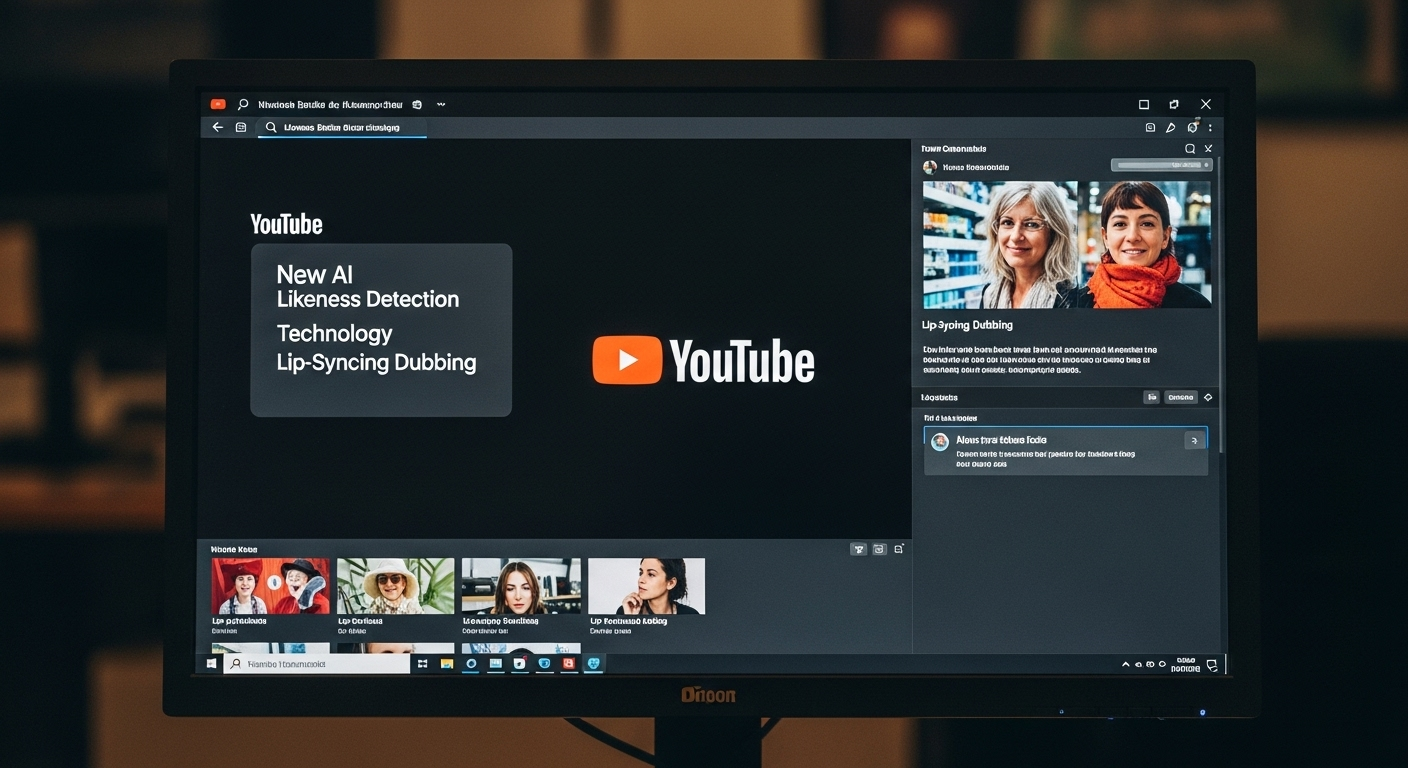
Task: Click the small icon right of the window title
Action: (417, 104)
